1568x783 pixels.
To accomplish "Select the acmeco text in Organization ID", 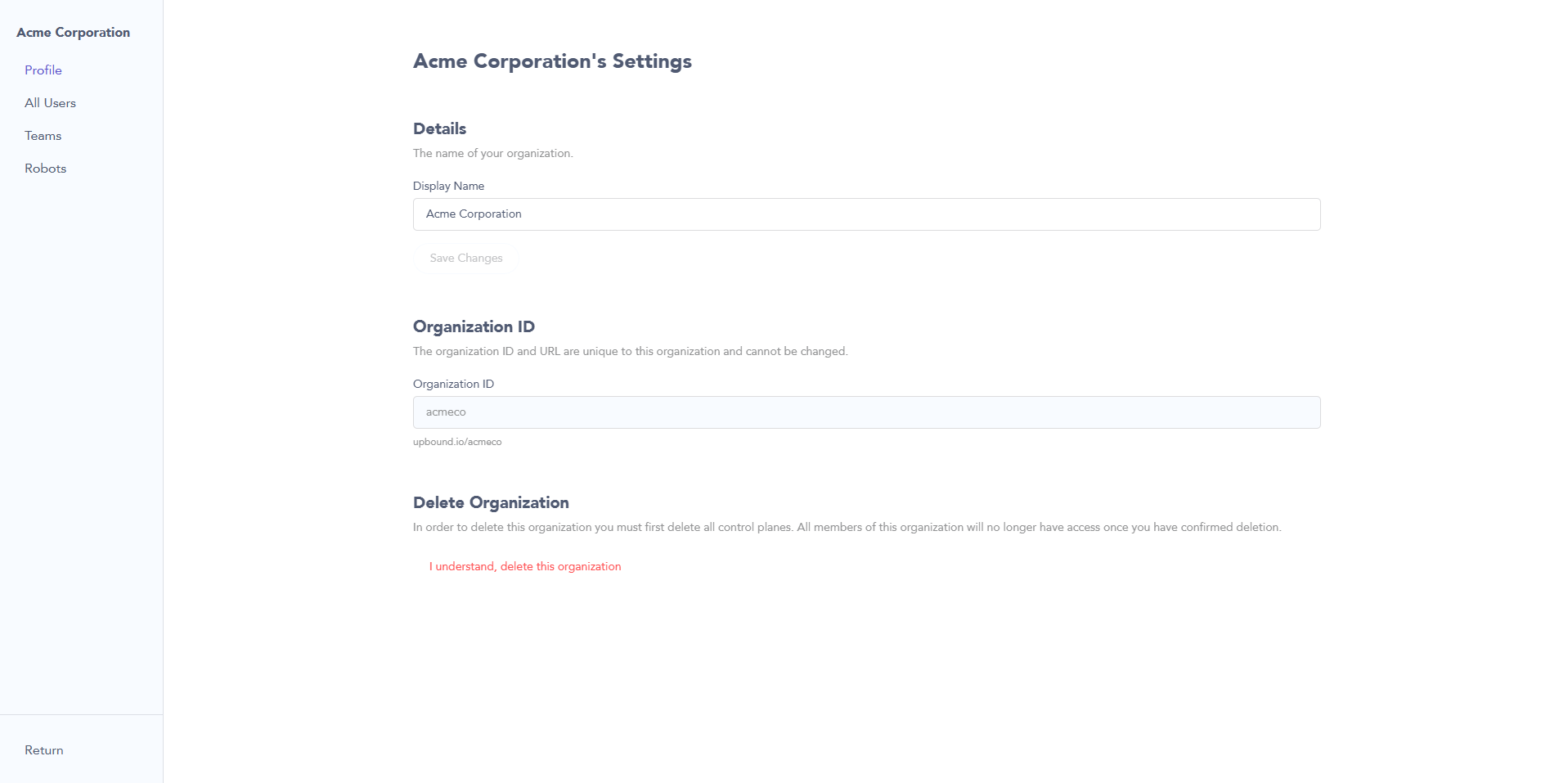I will click(445, 412).
